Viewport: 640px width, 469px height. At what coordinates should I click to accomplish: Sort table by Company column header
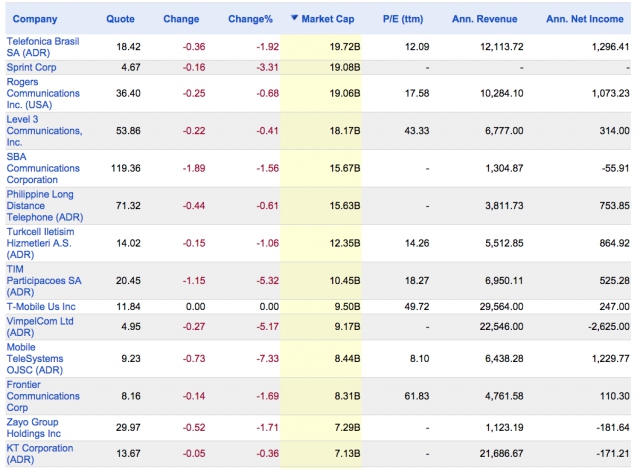[x=35, y=19]
